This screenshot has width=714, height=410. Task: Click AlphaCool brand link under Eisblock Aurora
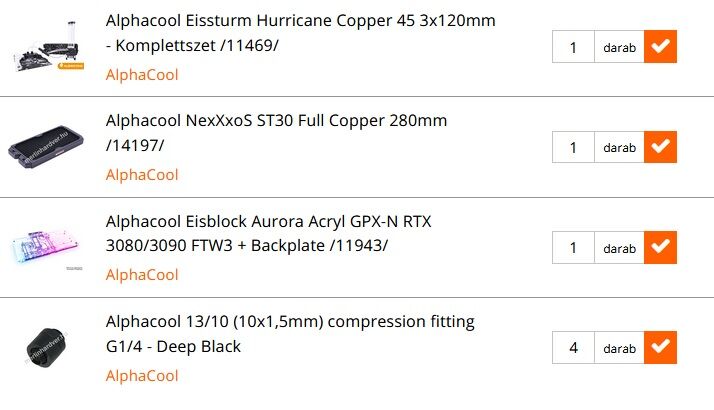(142, 275)
